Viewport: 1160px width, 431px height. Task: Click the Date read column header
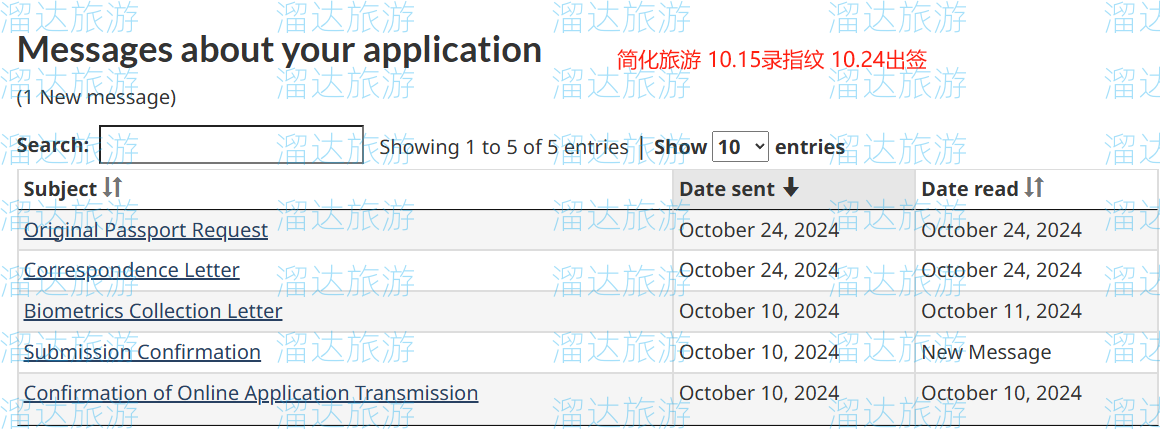[1036, 189]
